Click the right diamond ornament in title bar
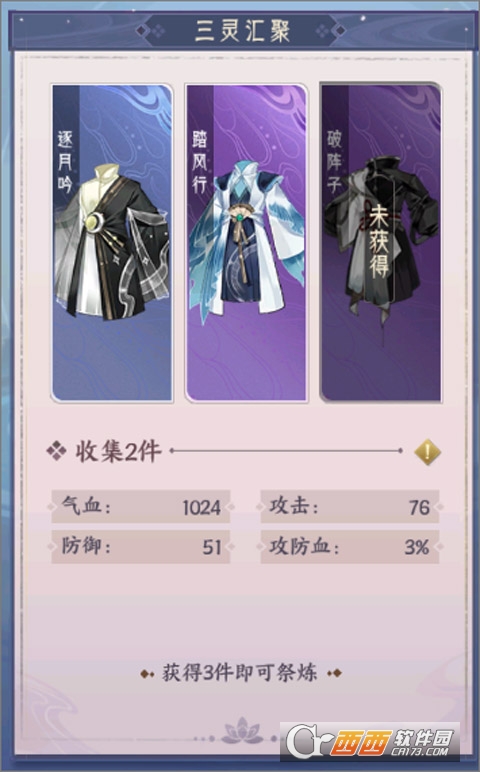Viewport: 480px width, 772px height. point(331,31)
